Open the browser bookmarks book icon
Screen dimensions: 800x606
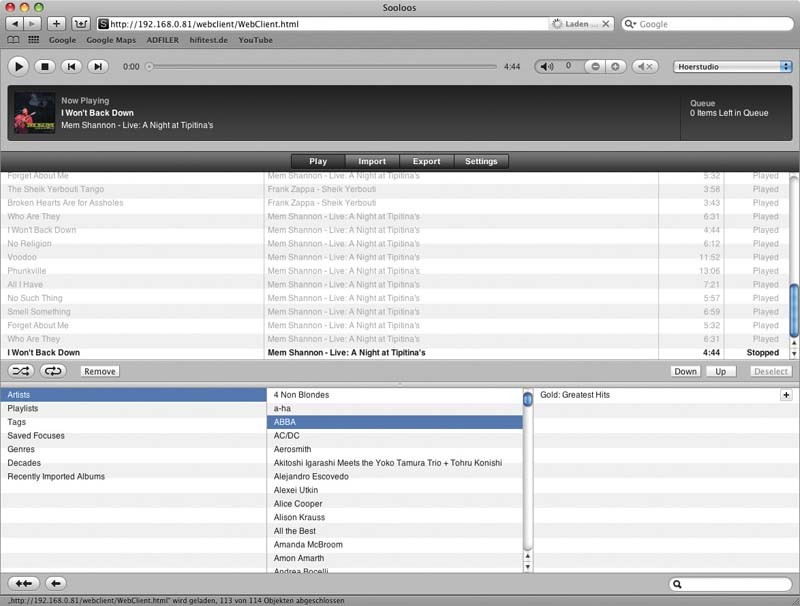tap(13, 40)
